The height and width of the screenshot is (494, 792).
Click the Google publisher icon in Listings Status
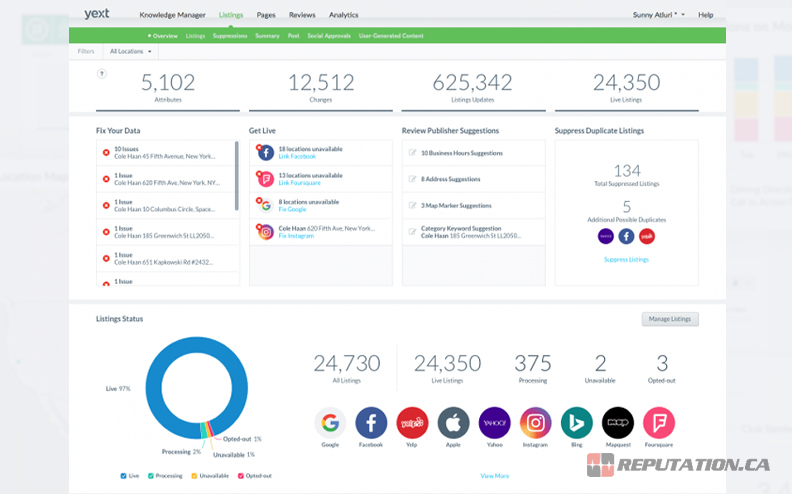click(330, 423)
